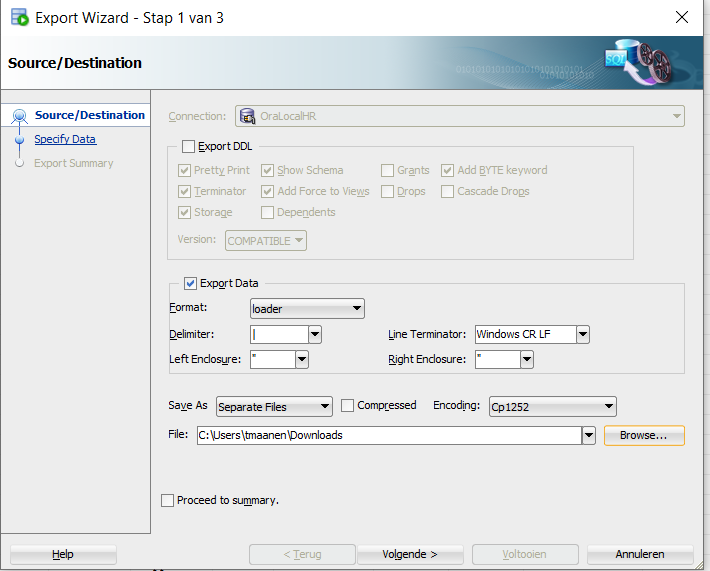The height and width of the screenshot is (571, 710).
Task: Toggle the Grants checkbox
Action: pos(387,170)
